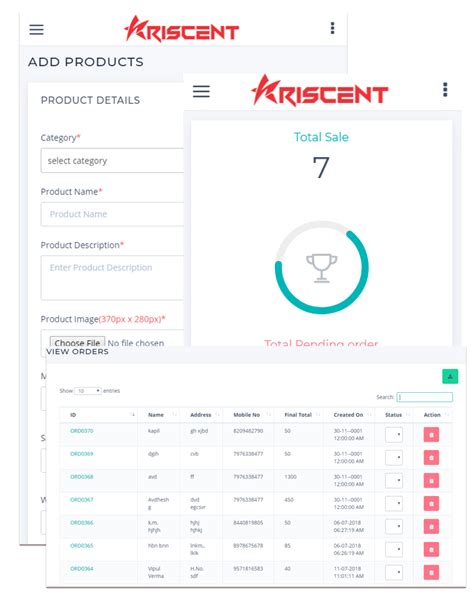
Task: Click the View Orders heading
Action: 77,352
